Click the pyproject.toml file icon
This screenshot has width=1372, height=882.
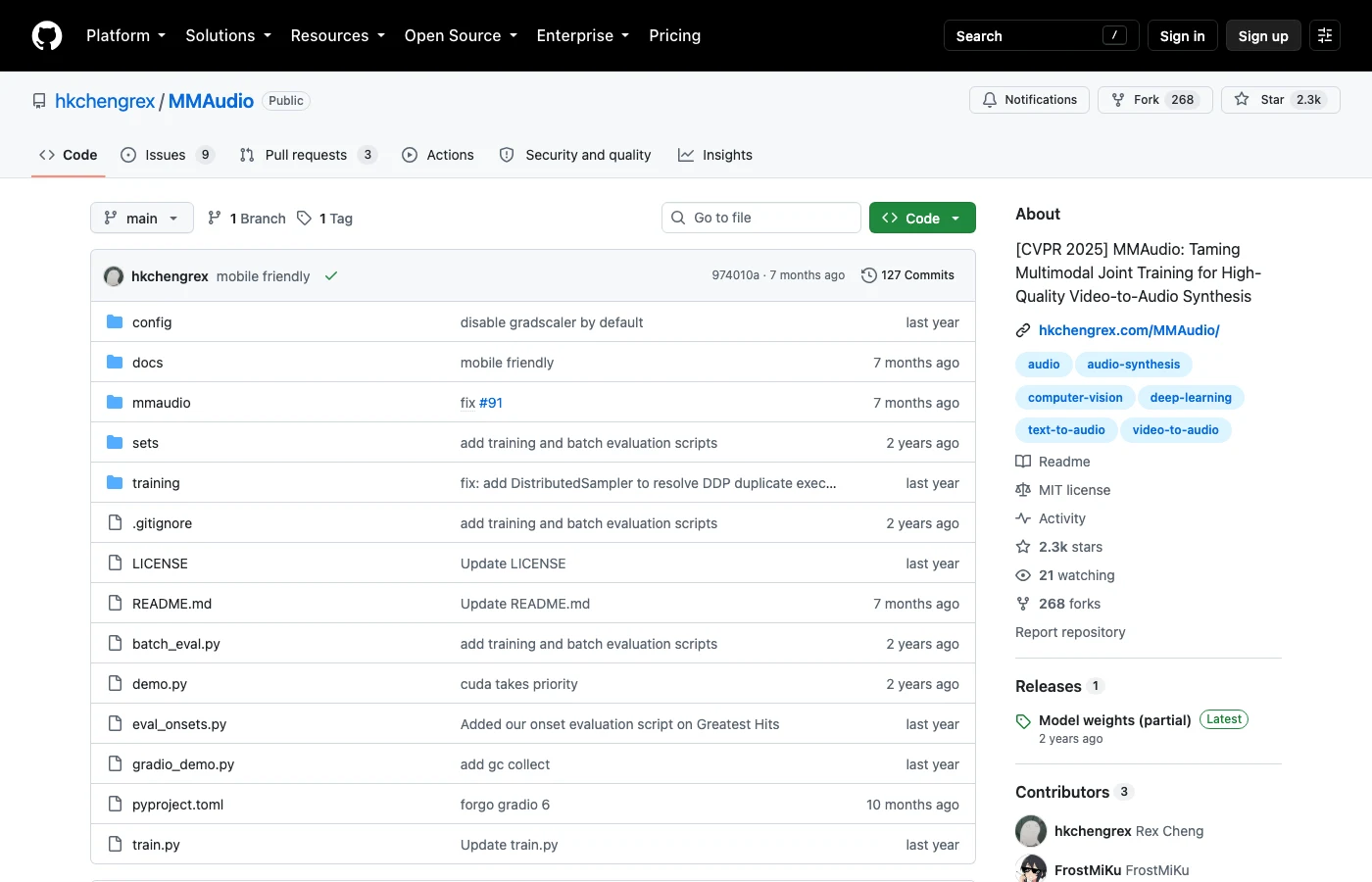click(x=115, y=805)
